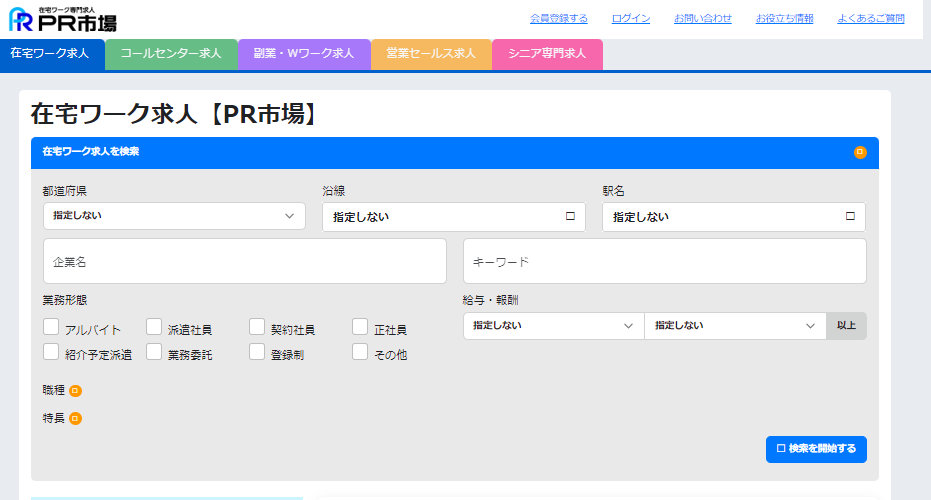Image resolution: width=931 pixels, height=500 pixels.
Task: Click the 以上 label beside salary dropdown
Action: click(x=846, y=326)
